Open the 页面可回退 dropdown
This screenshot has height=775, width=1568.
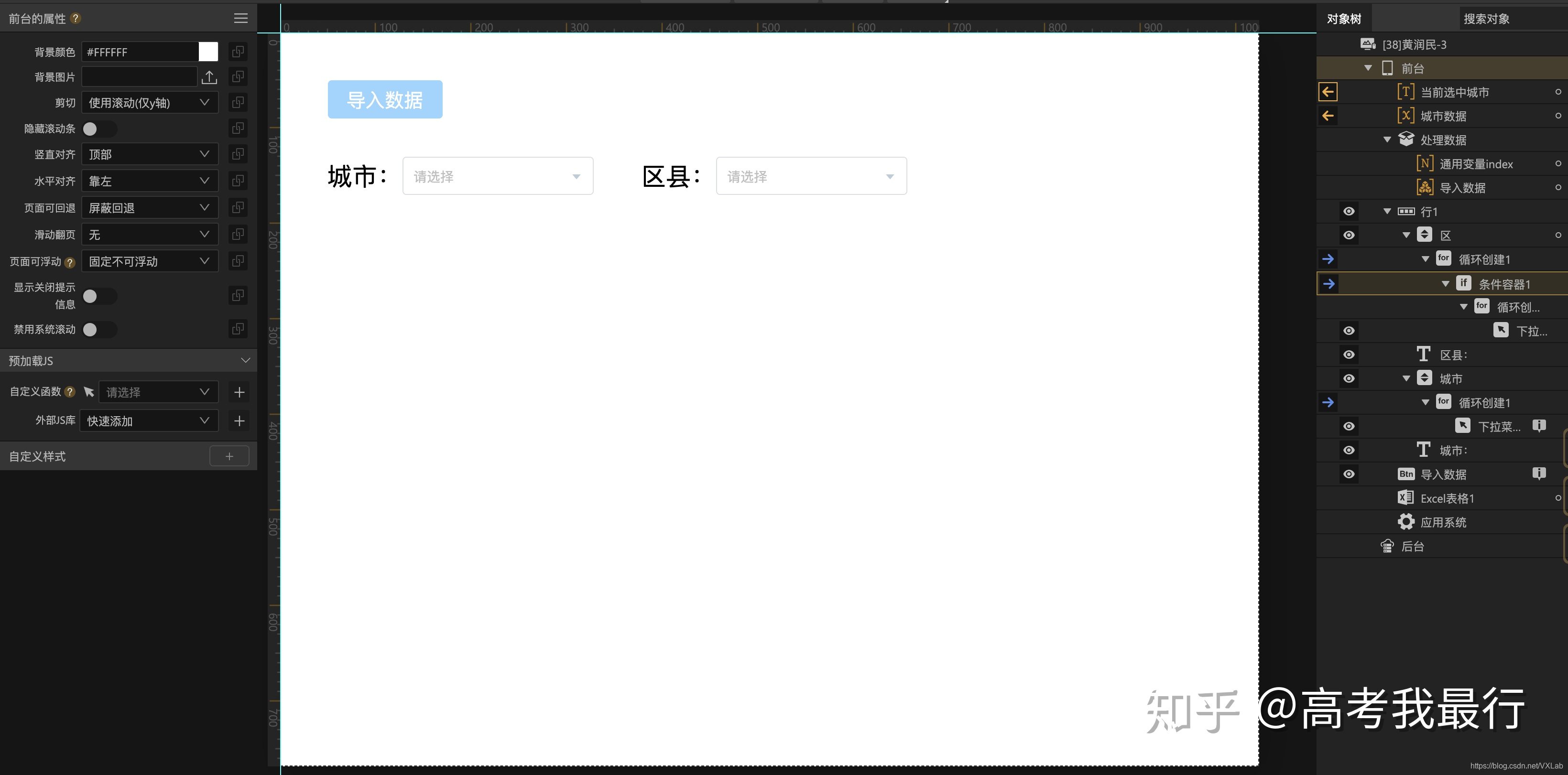coord(150,207)
